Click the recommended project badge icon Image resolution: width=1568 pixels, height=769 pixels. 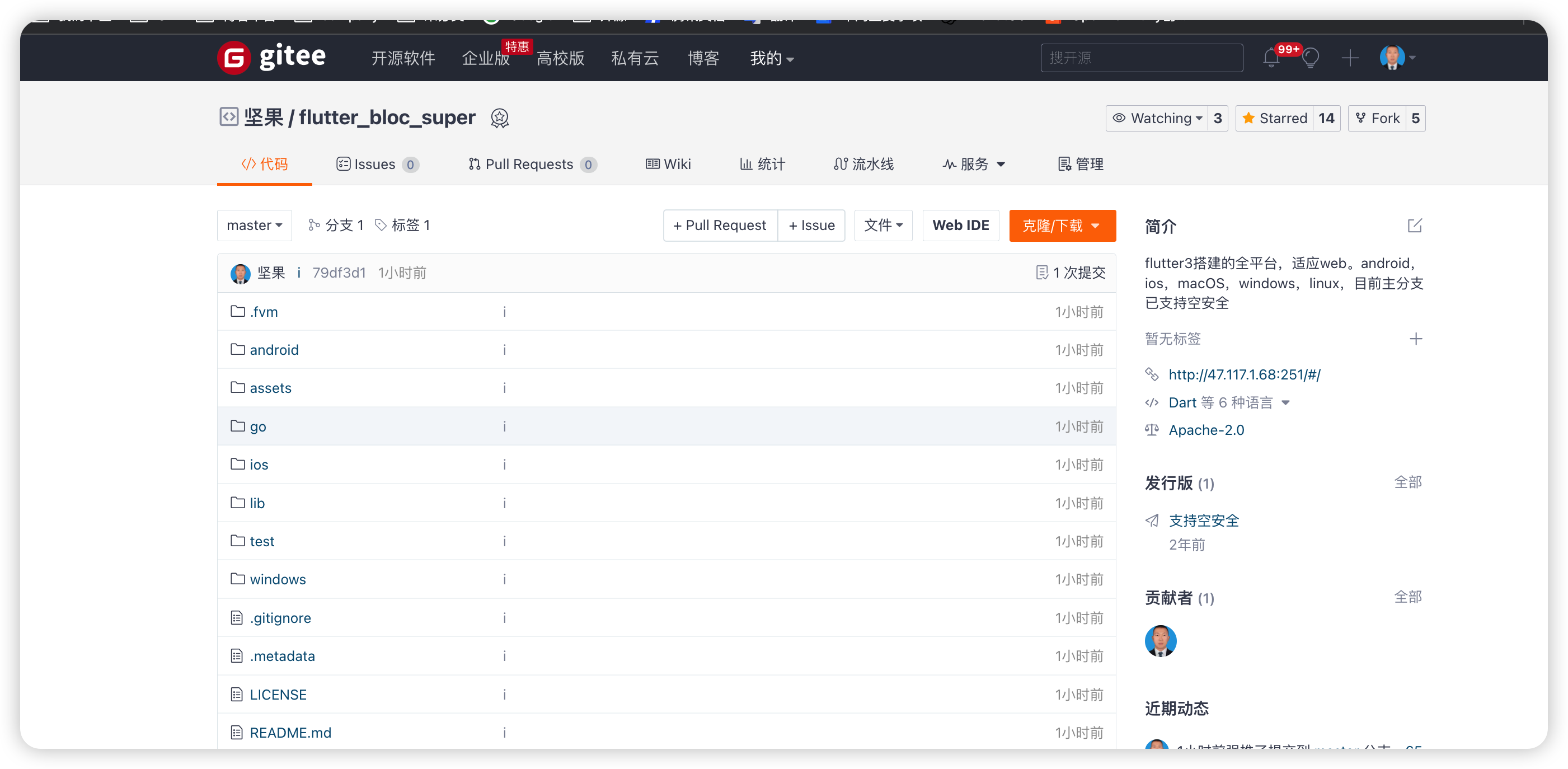pos(500,118)
